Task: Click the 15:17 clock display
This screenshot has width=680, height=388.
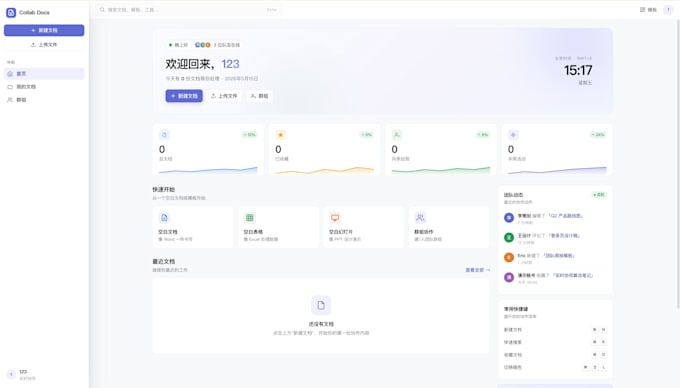Action: click(x=578, y=70)
